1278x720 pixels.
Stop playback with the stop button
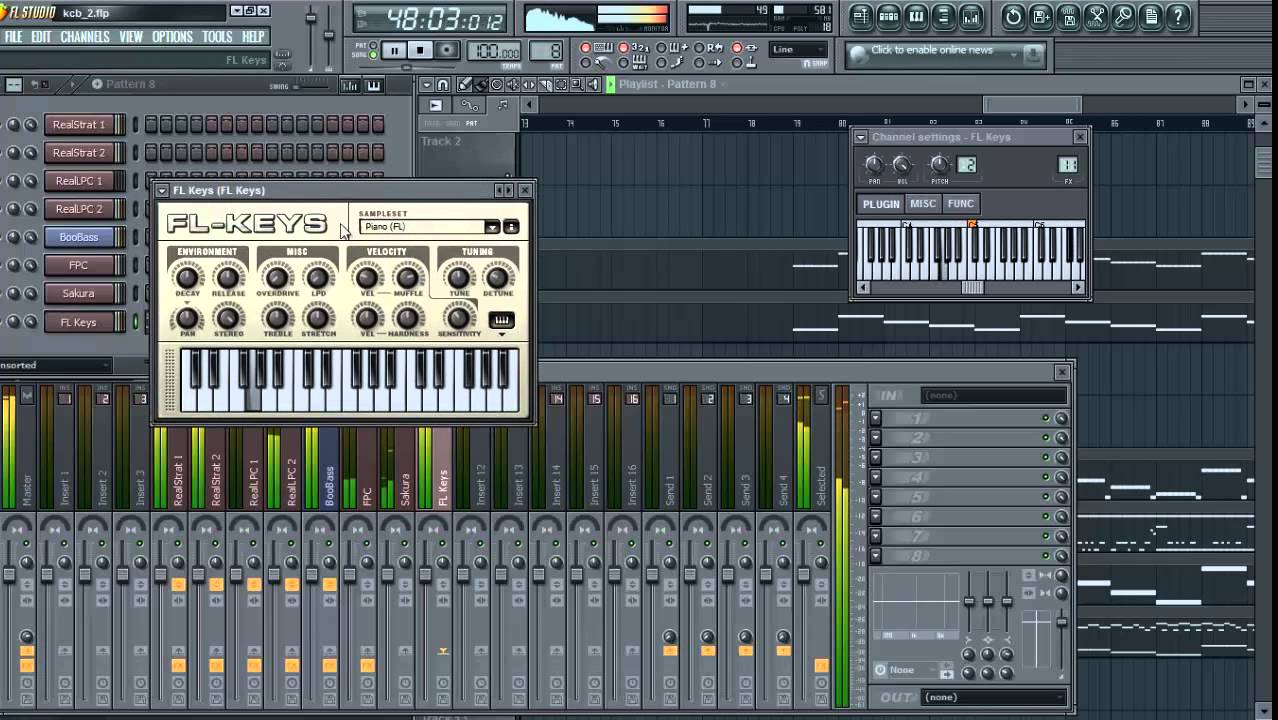click(x=421, y=50)
